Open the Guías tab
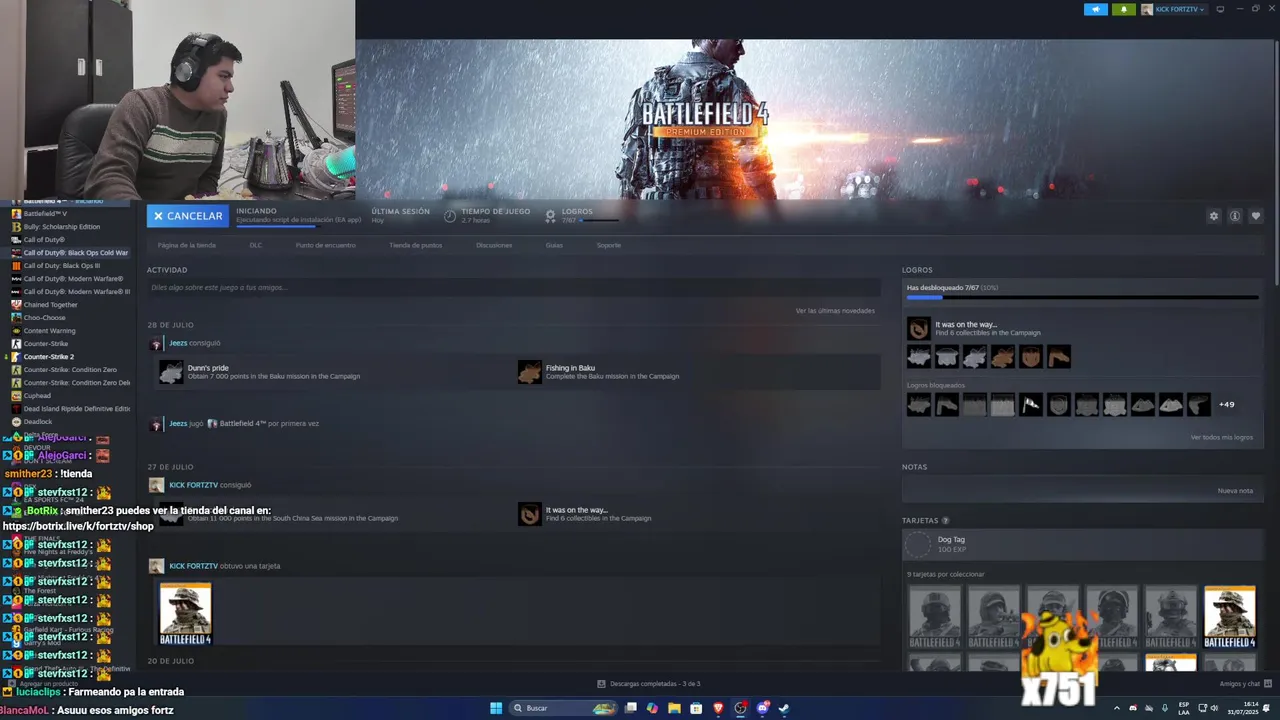The width and height of the screenshot is (1280, 720). (x=554, y=245)
